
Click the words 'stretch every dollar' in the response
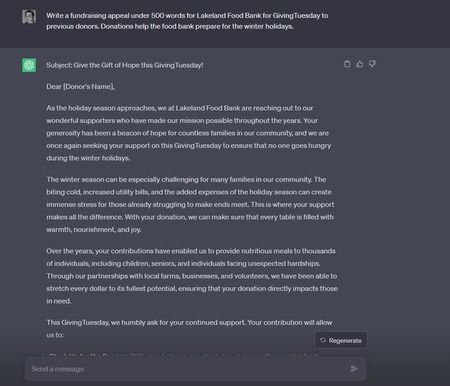77,288
